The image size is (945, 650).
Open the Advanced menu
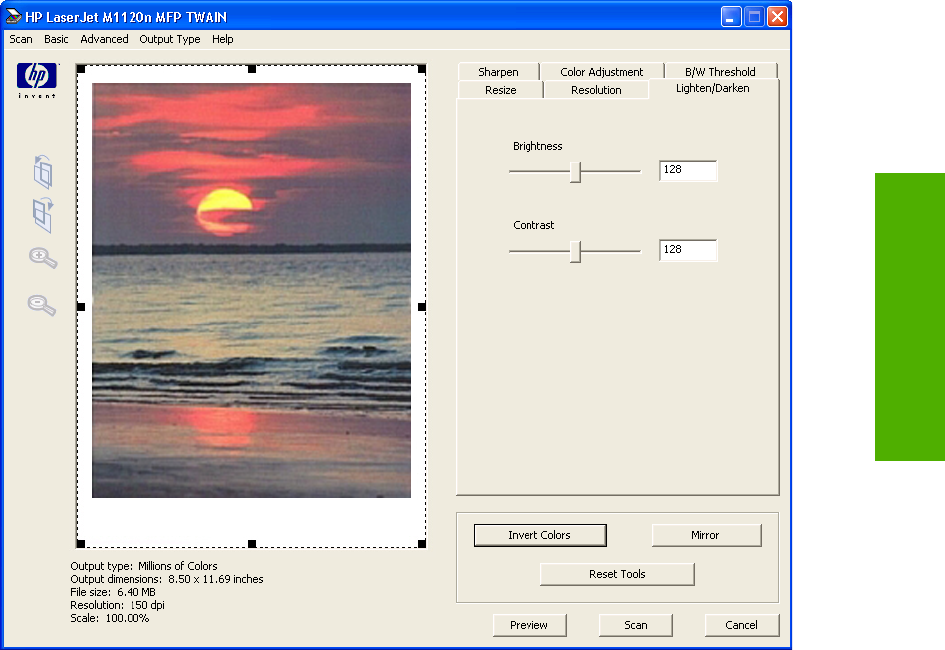104,40
